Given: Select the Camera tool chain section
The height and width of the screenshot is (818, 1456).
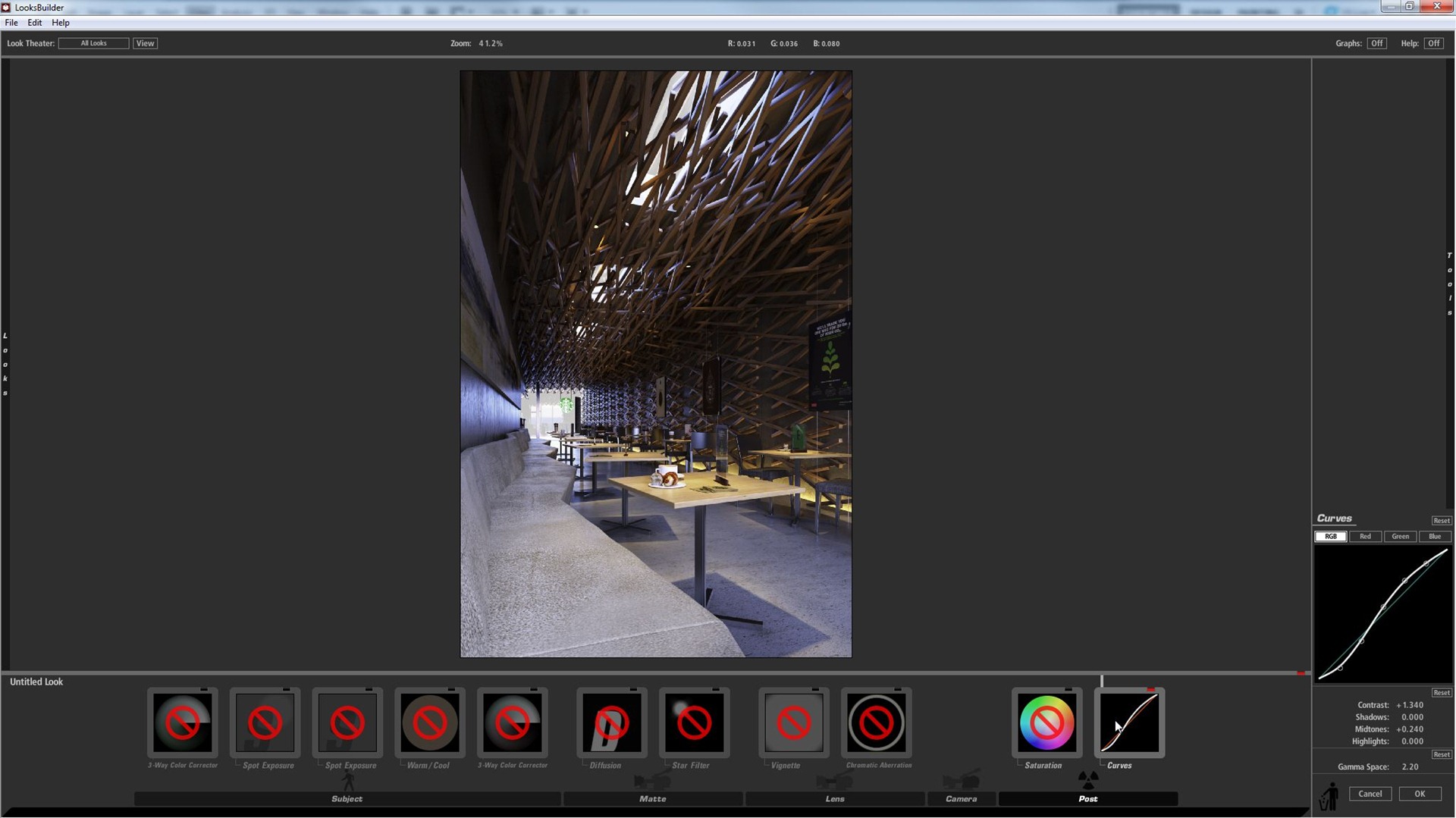Looking at the screenshot, I should pyautogui.click(x=962, y=799).
